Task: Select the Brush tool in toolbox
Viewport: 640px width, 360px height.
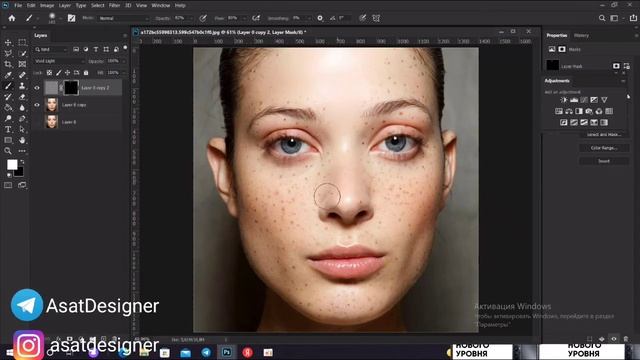Action: (x=8, y=86)
